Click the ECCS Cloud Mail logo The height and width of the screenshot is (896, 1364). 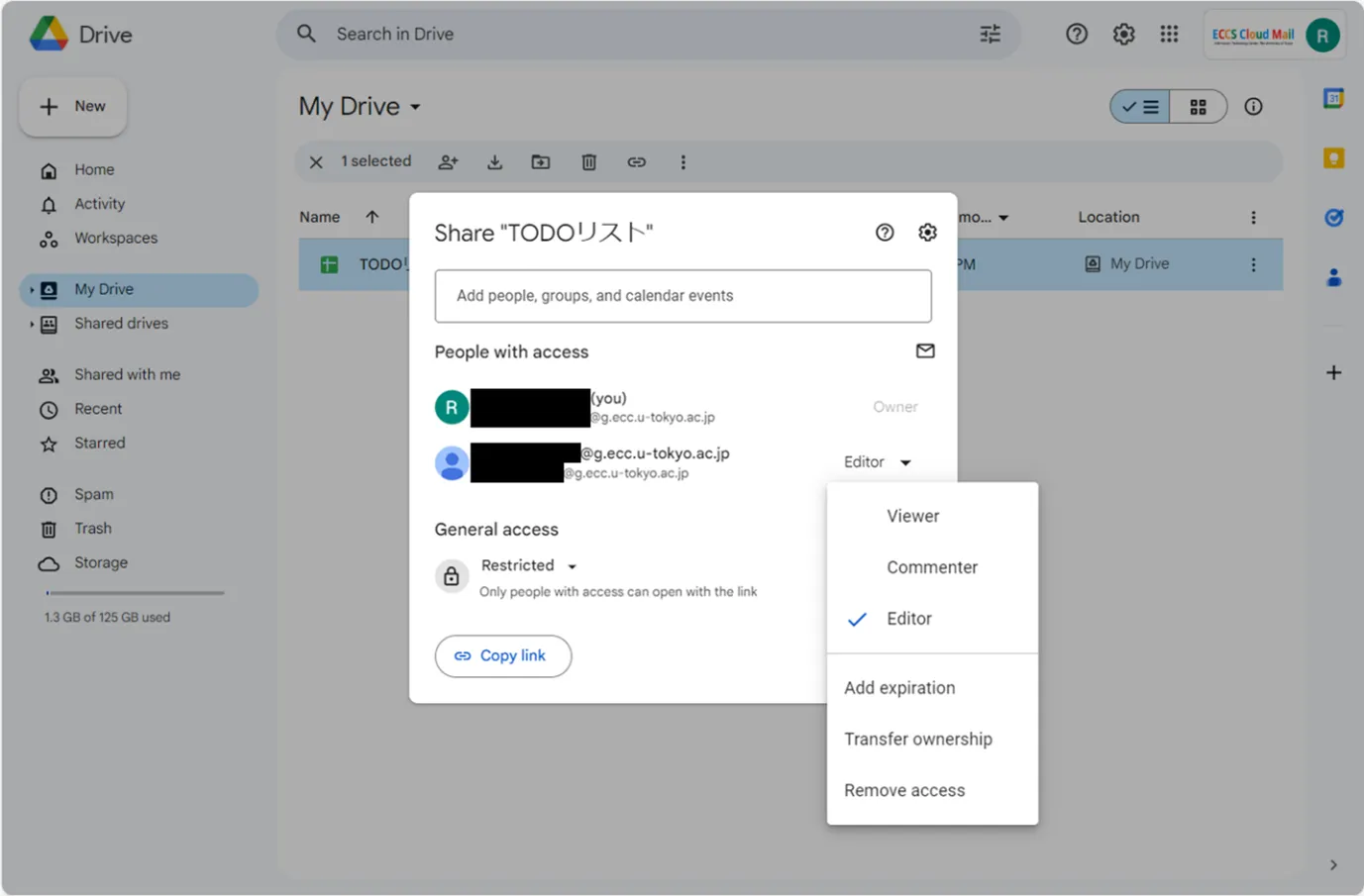point(1253,35)
